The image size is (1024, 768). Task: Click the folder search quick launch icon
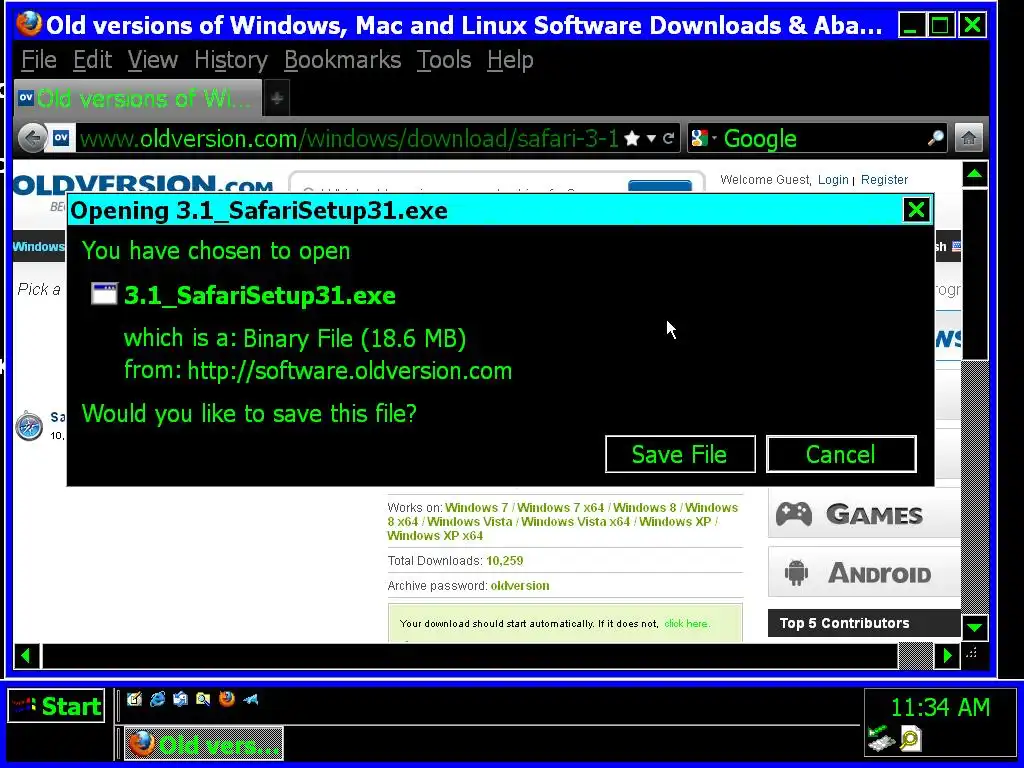click(x=203, y=699)
